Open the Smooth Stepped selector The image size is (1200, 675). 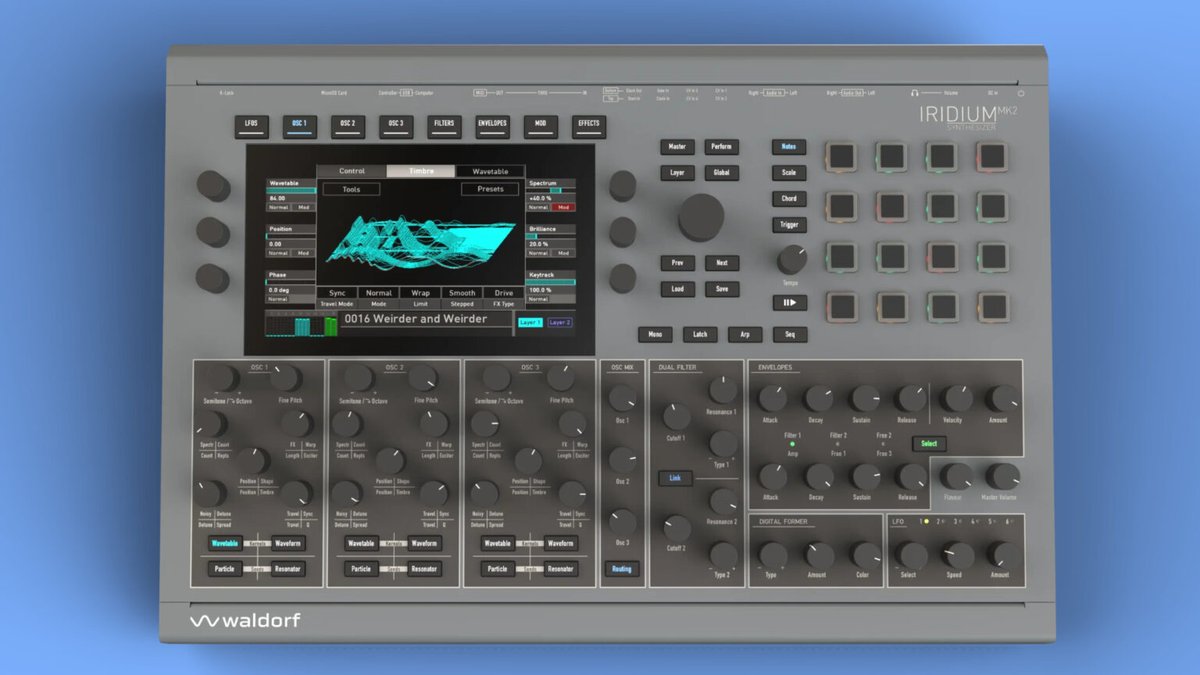click(462, 298)
